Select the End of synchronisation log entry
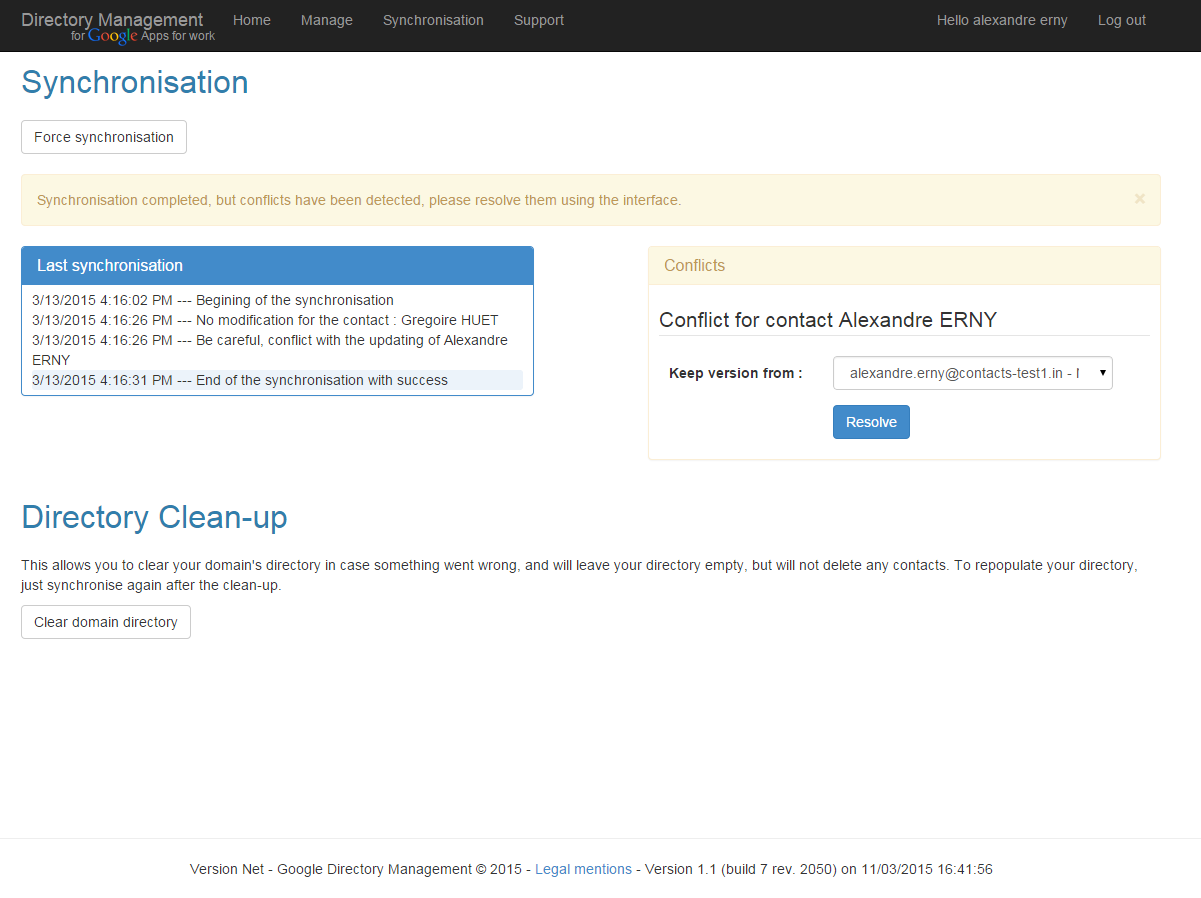This screenshot has width=1201, height=898. [240, 380]
